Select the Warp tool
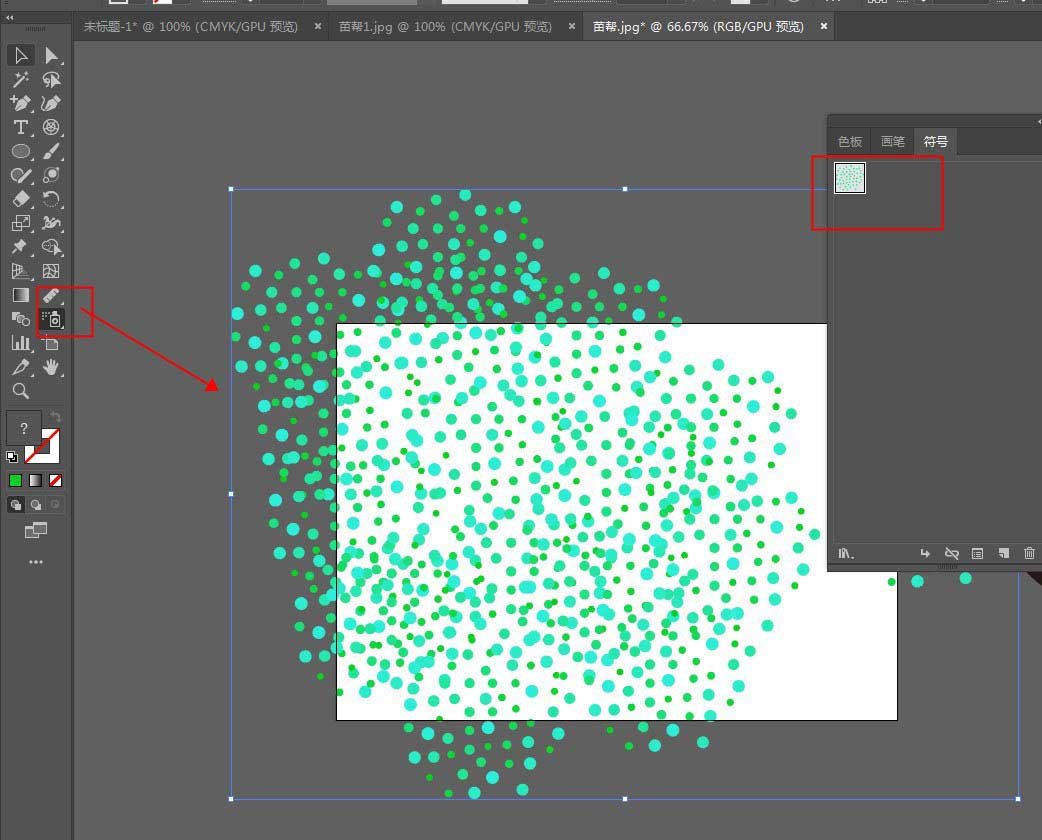The image size is (1042, 840). click(x=51, y=223)
